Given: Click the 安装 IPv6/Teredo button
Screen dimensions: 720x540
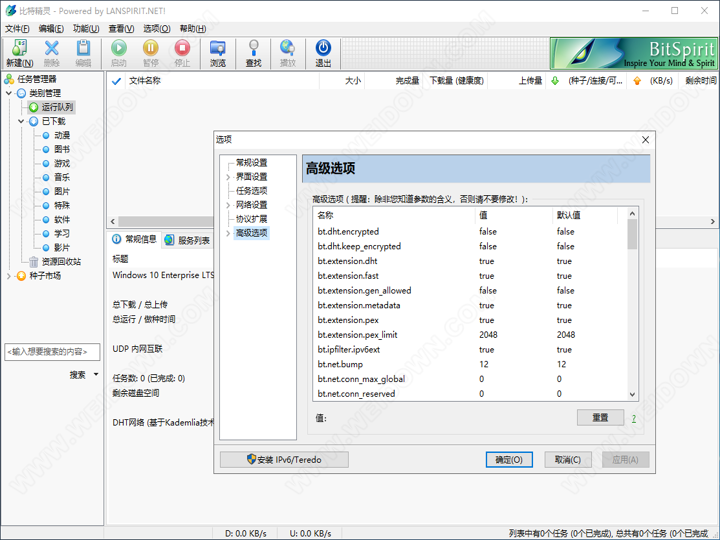Looking at the screenshot, I should [284, 460].
